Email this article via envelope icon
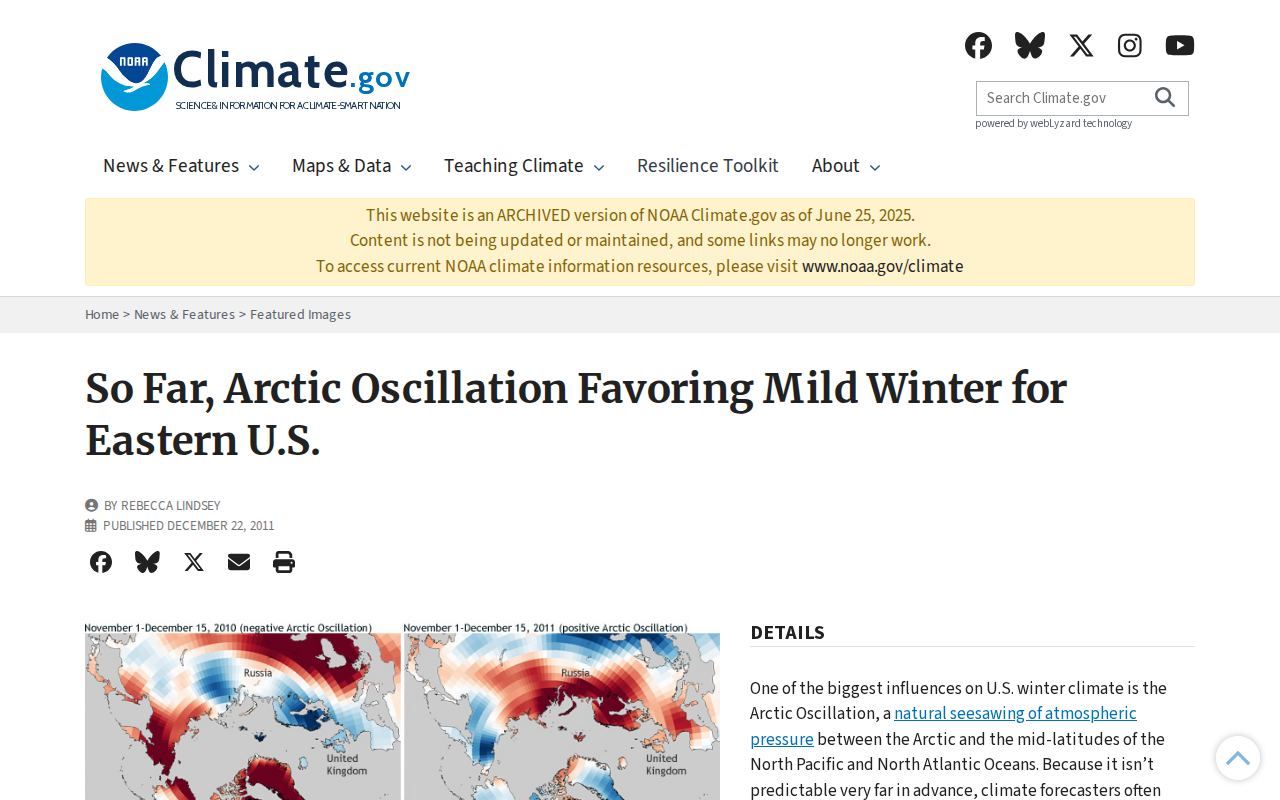This screenshot has height=800, width=1280. pyautogui.click(x=239, y=562)
